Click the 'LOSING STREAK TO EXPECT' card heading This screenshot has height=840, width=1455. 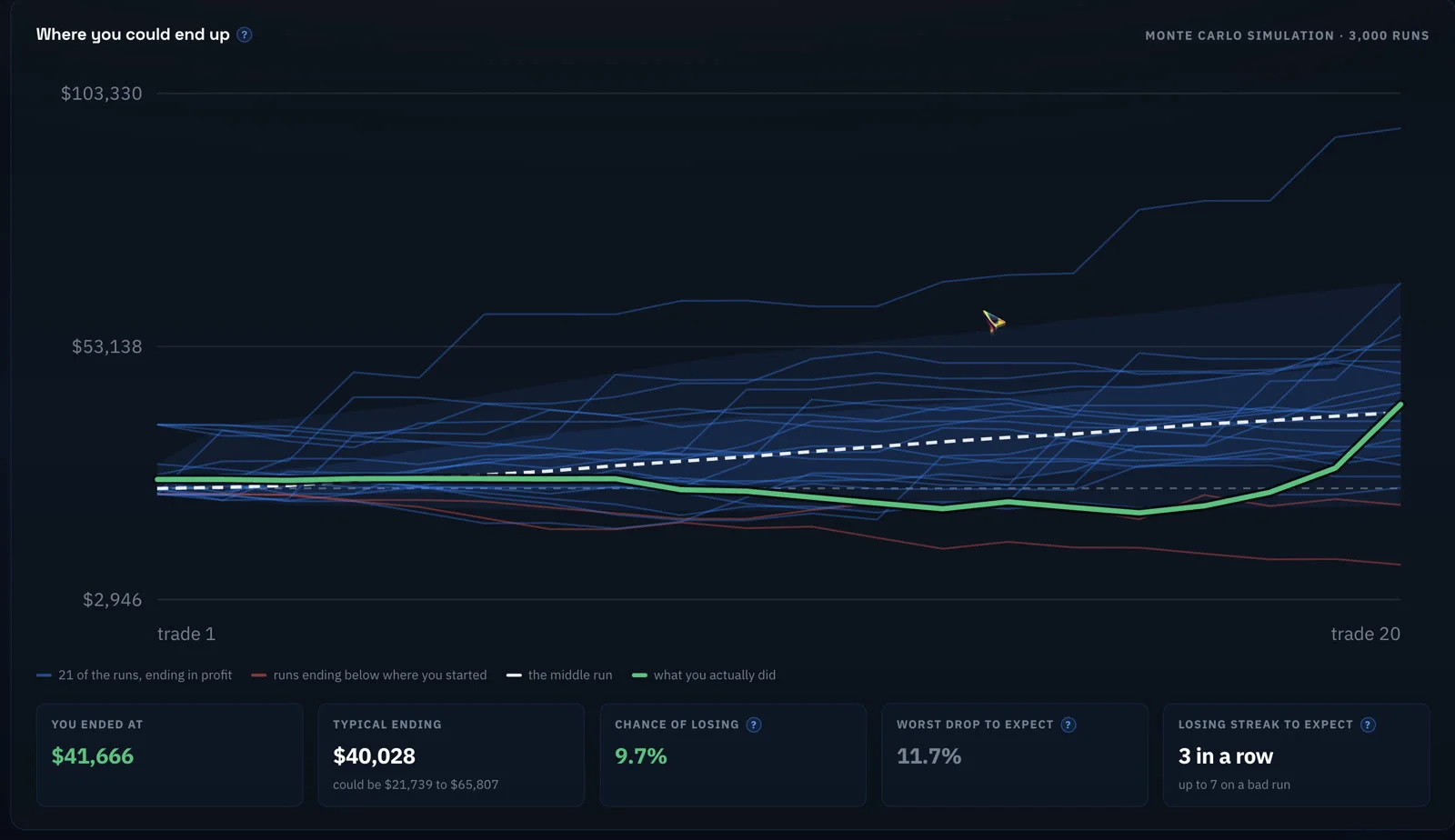[1265, 725]
